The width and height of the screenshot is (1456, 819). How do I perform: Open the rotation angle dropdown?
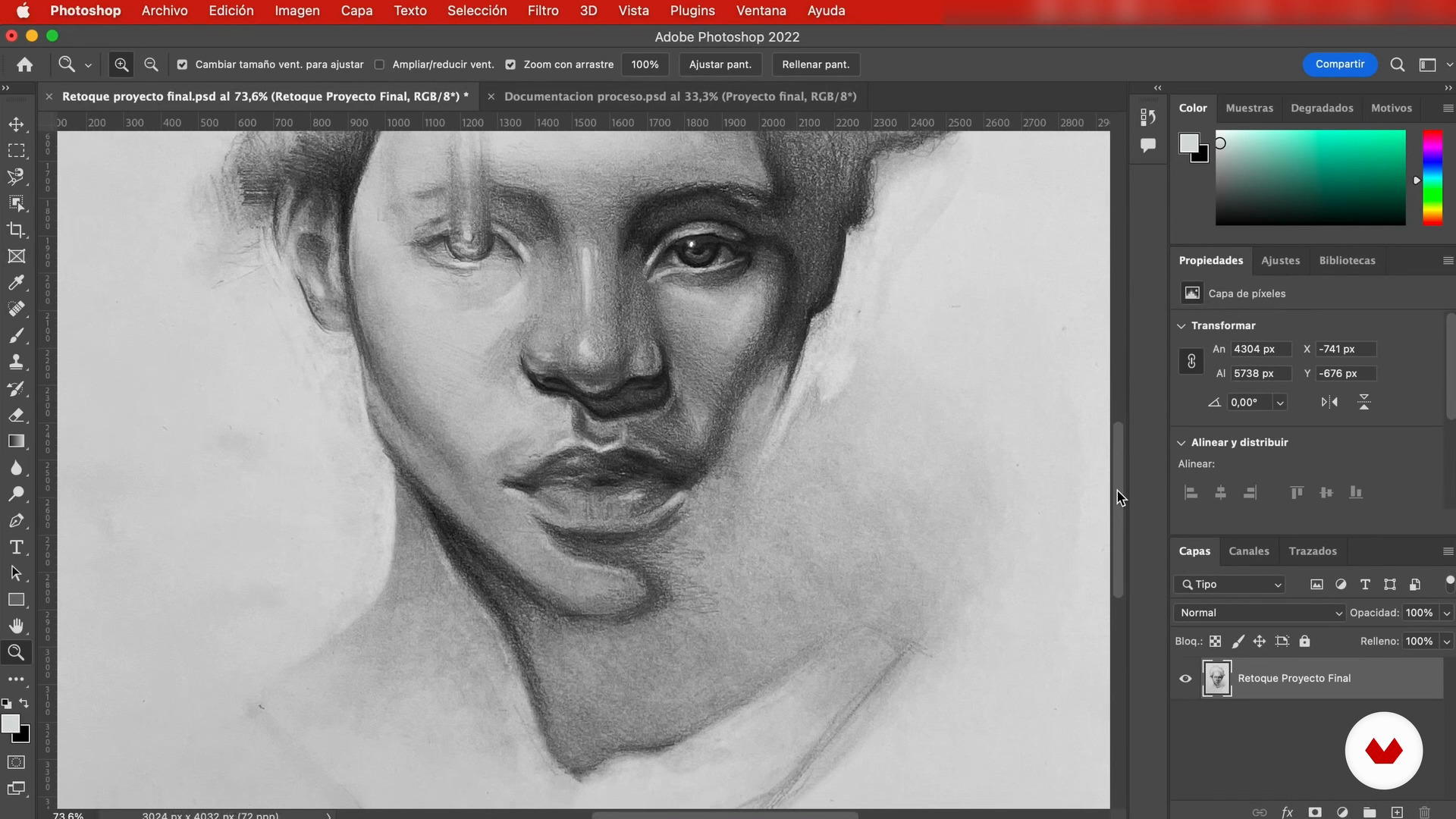[1280, 403]
